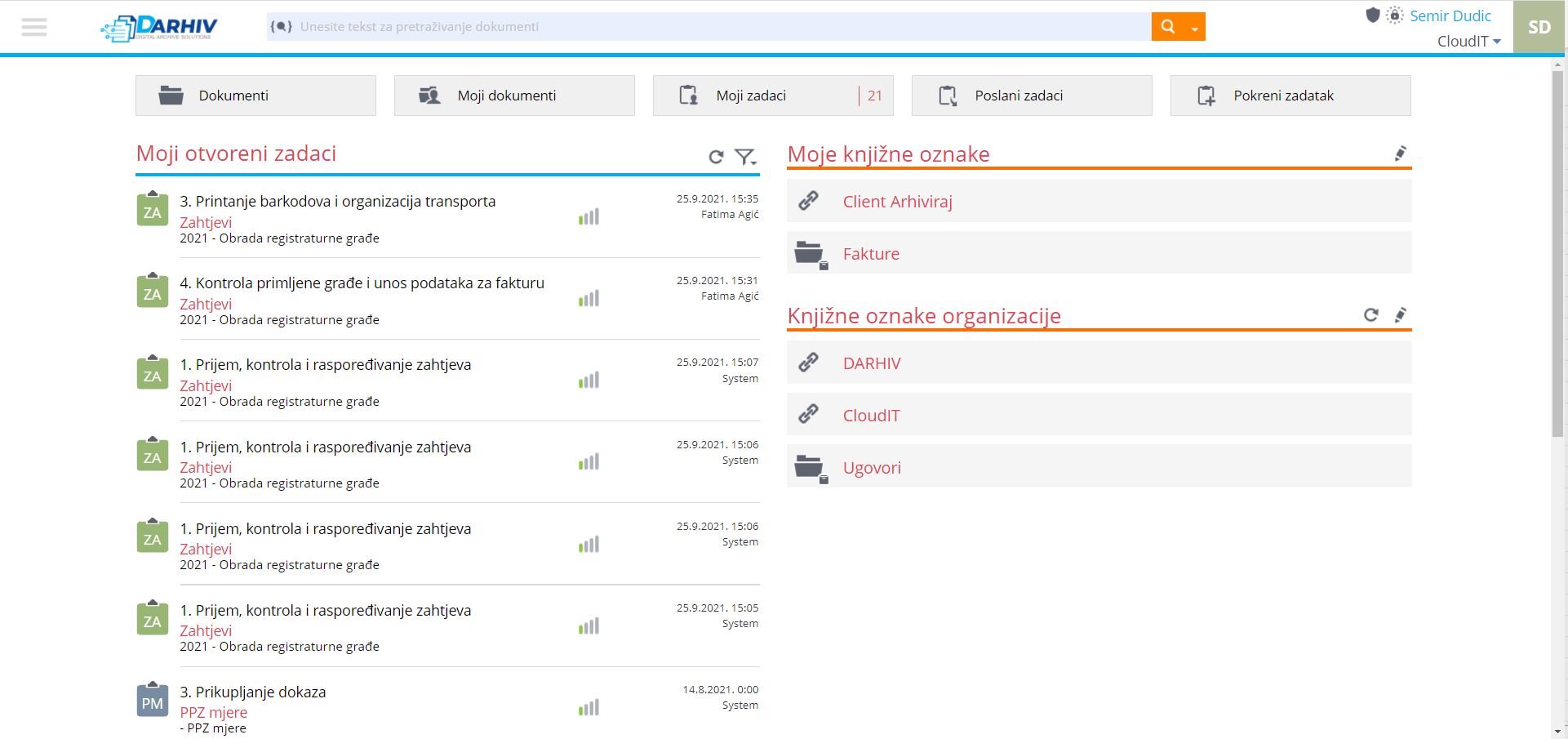Edit Moje knjižne oznake with pencil icon

(1400, 154)
